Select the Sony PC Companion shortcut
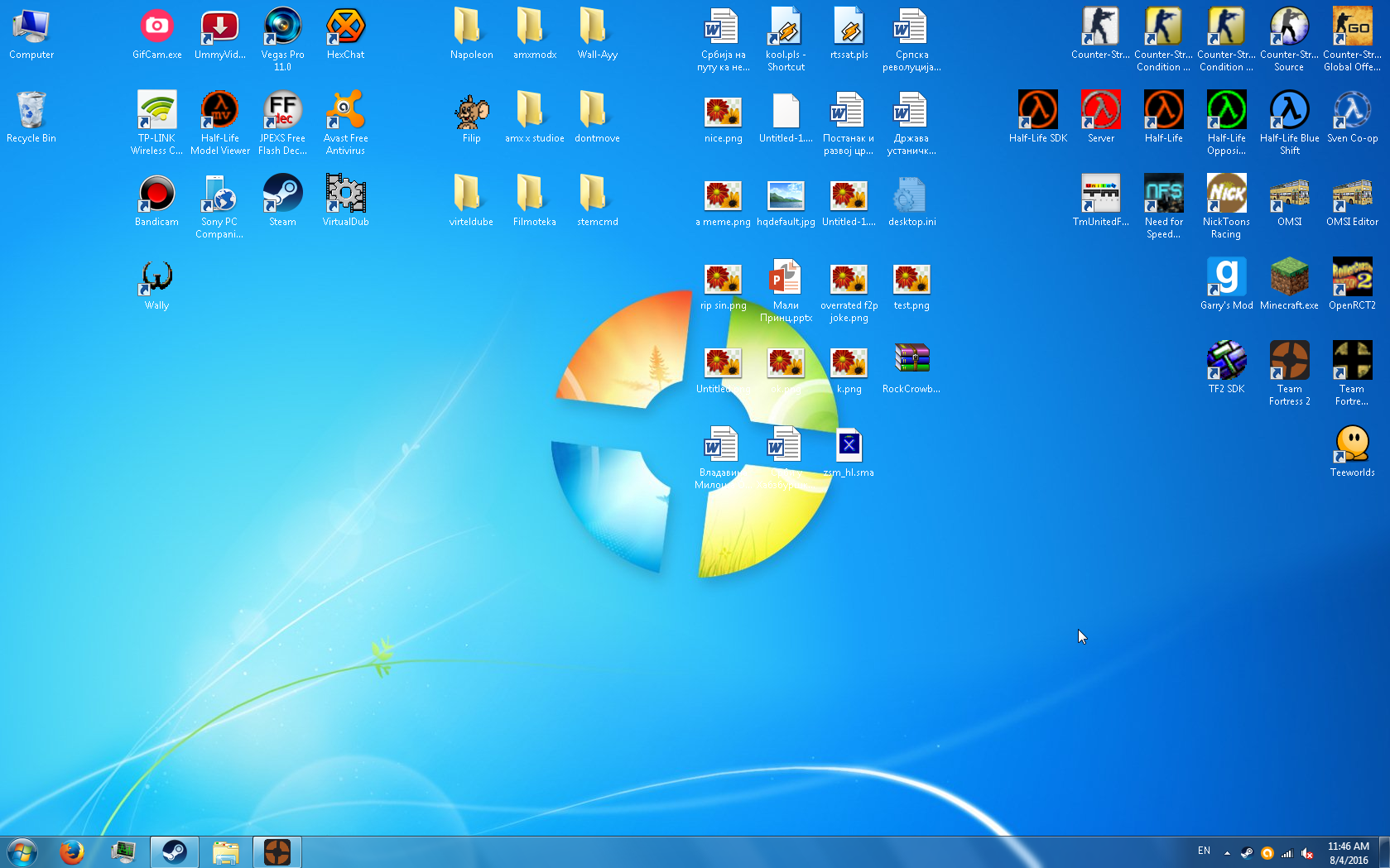1390x868 pixels. 219,207
